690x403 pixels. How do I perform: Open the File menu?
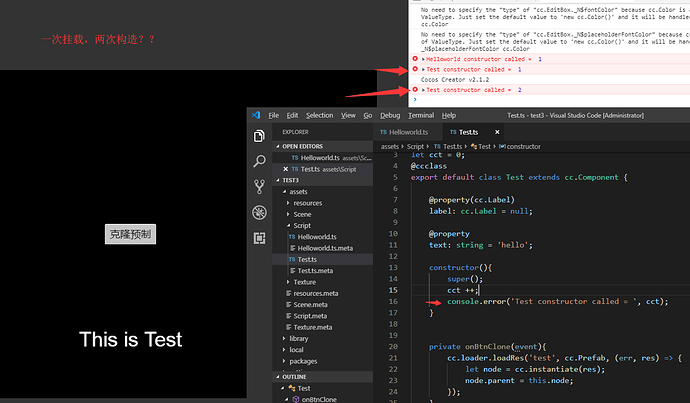pos(273,115)
